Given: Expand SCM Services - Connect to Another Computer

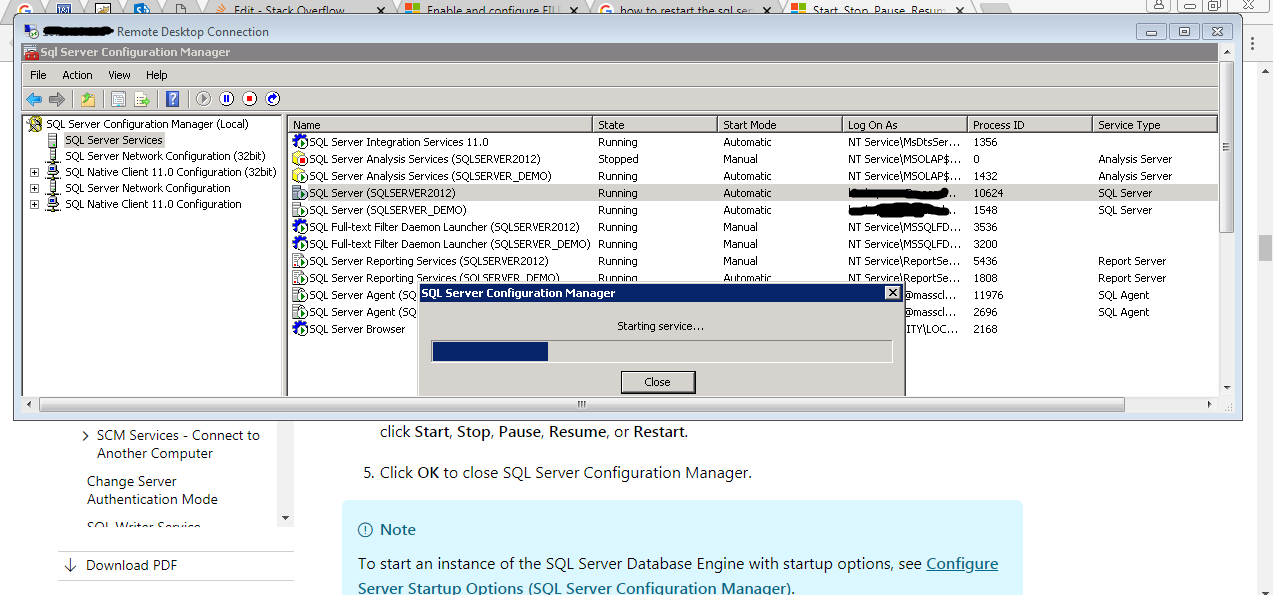Looking at the screenshot, I should pyautogui.click(x=86, y=436).
